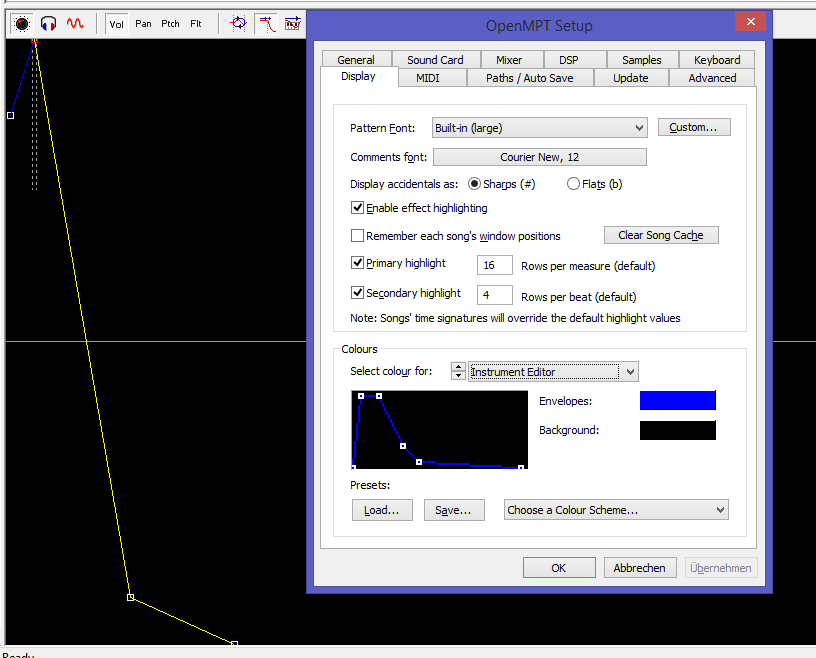
Task: Open the Keyboard tab
Action: tap(717, 60)
